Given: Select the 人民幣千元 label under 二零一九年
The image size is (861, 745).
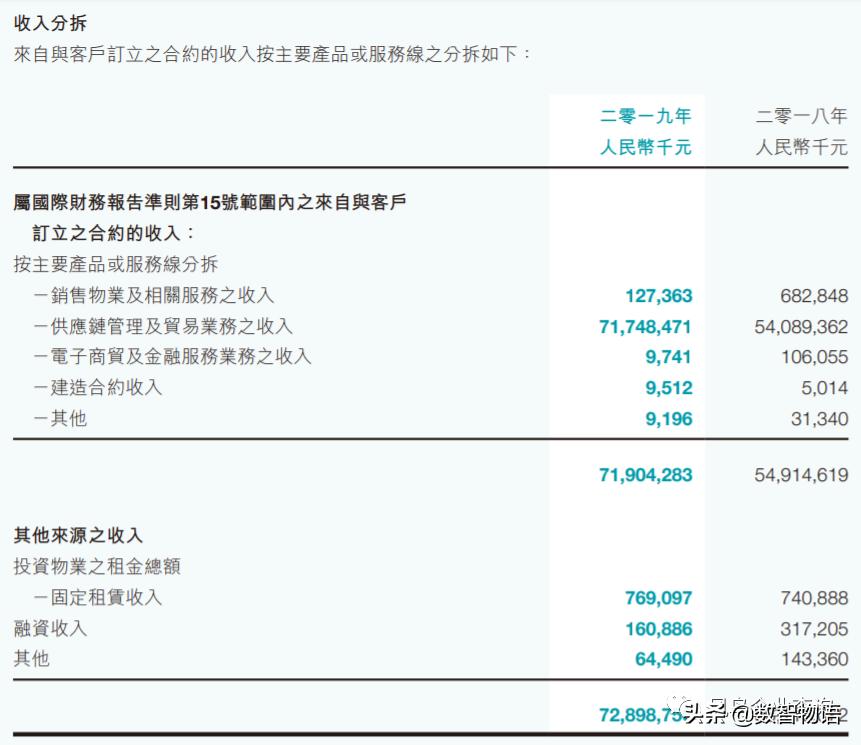Looking at the screenshot, I should pos(645,149).
